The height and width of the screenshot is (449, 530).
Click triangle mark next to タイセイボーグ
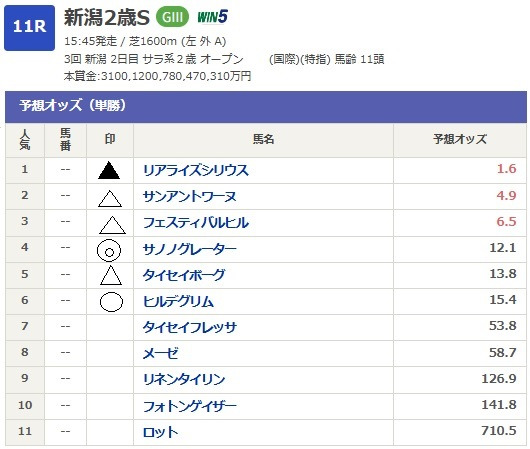tap(111, 275)
